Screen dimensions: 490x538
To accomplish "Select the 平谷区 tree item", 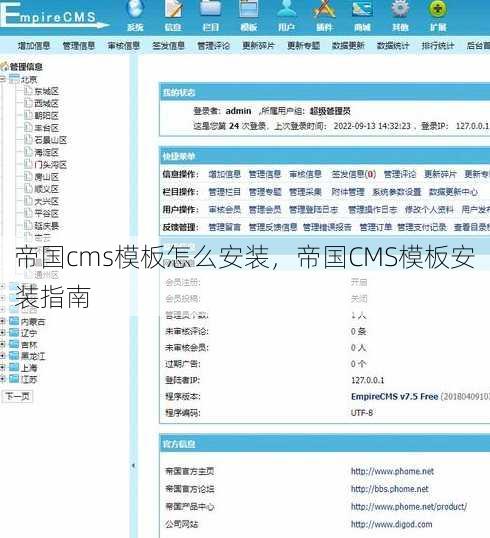I will pyautogui.click(x=47, y=213).
